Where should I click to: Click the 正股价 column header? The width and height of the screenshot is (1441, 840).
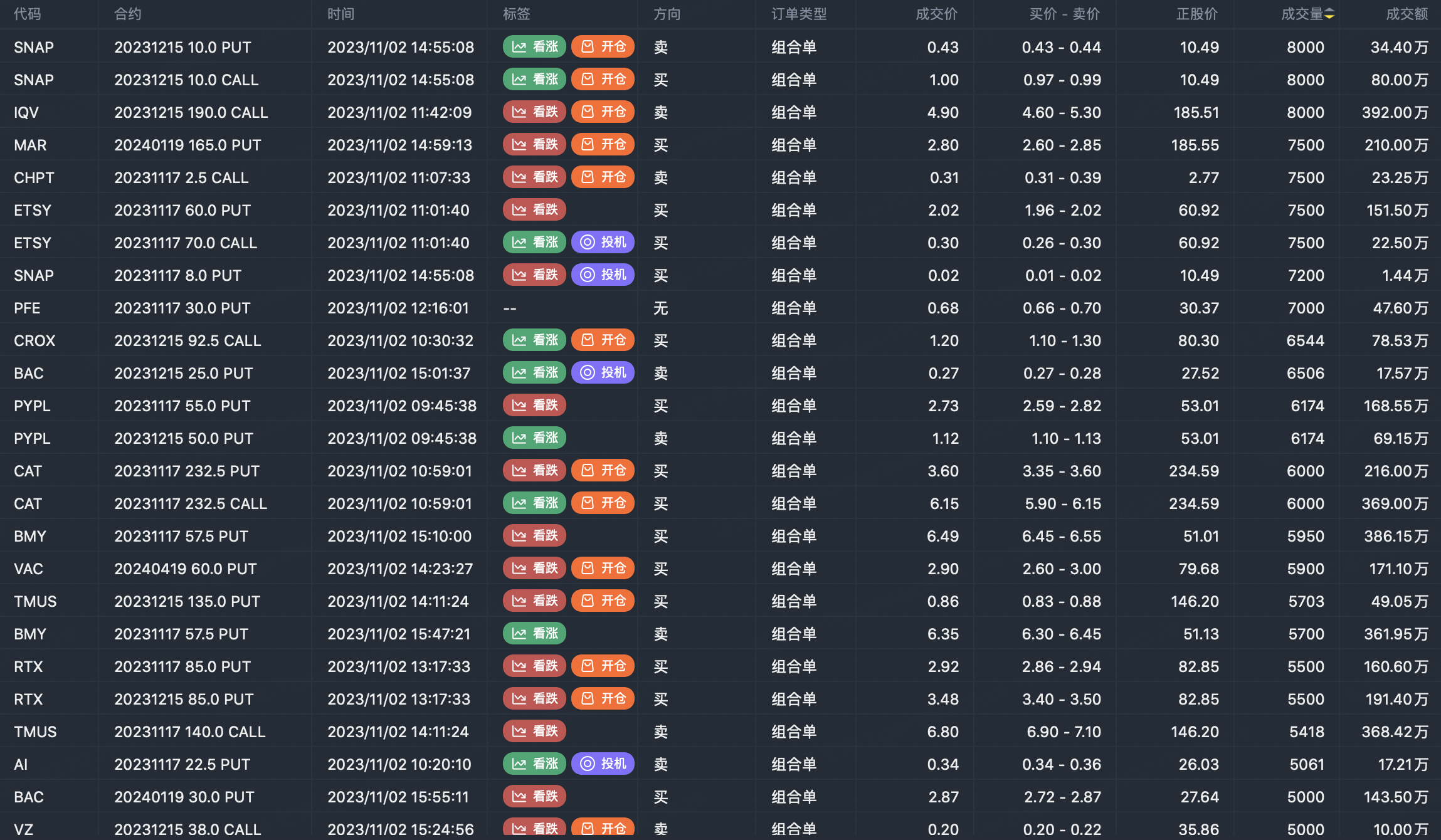point(1198,14)
